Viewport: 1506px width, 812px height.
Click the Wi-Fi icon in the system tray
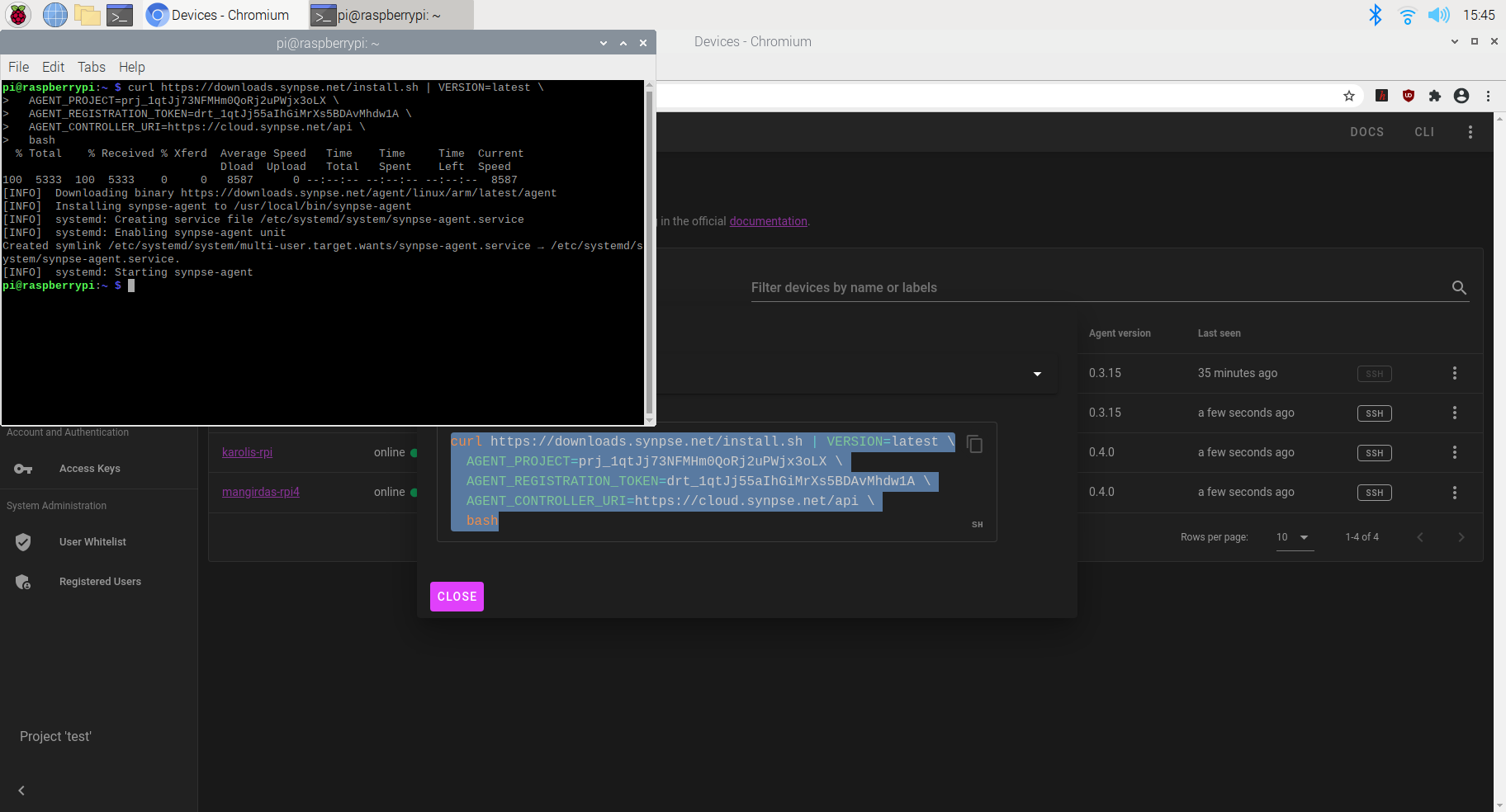pyautogui.click(x=1407, y=14)
